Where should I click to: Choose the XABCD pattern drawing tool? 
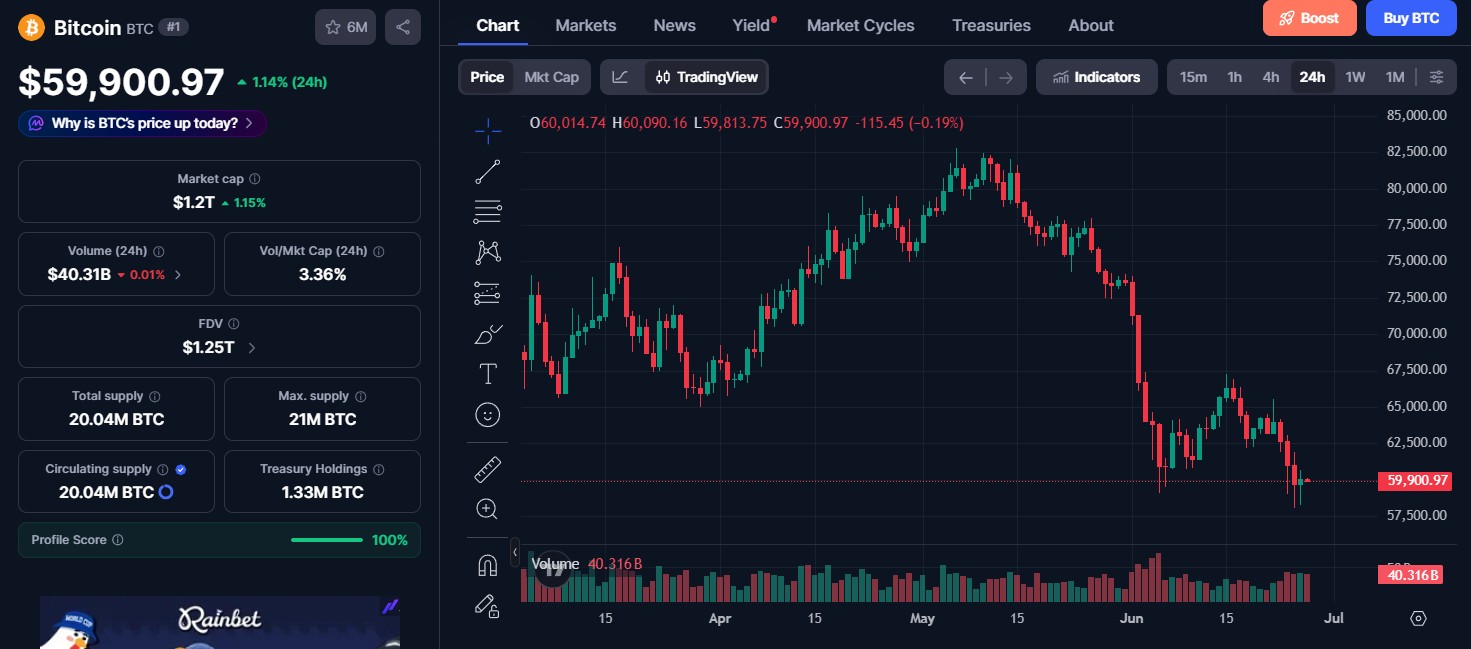pos(488,252)
